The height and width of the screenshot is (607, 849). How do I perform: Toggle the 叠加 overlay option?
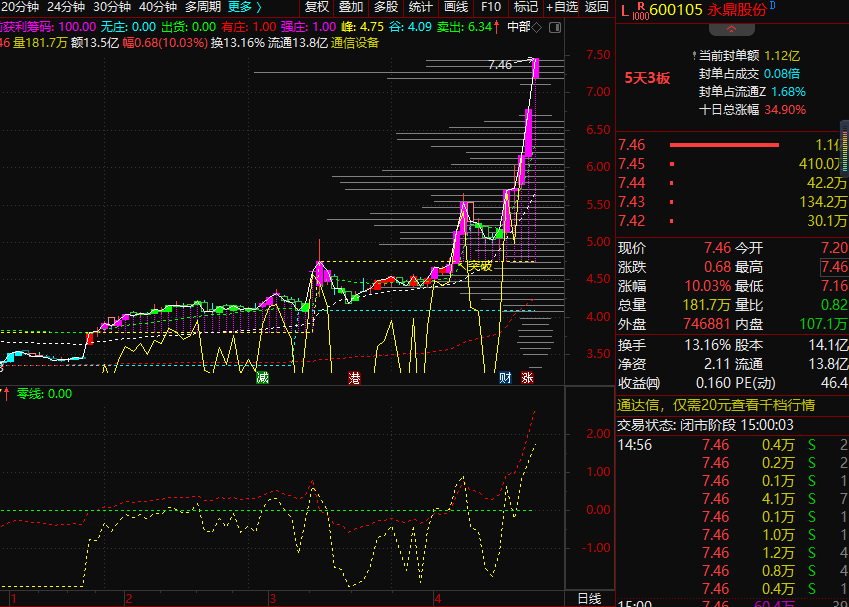351,7
